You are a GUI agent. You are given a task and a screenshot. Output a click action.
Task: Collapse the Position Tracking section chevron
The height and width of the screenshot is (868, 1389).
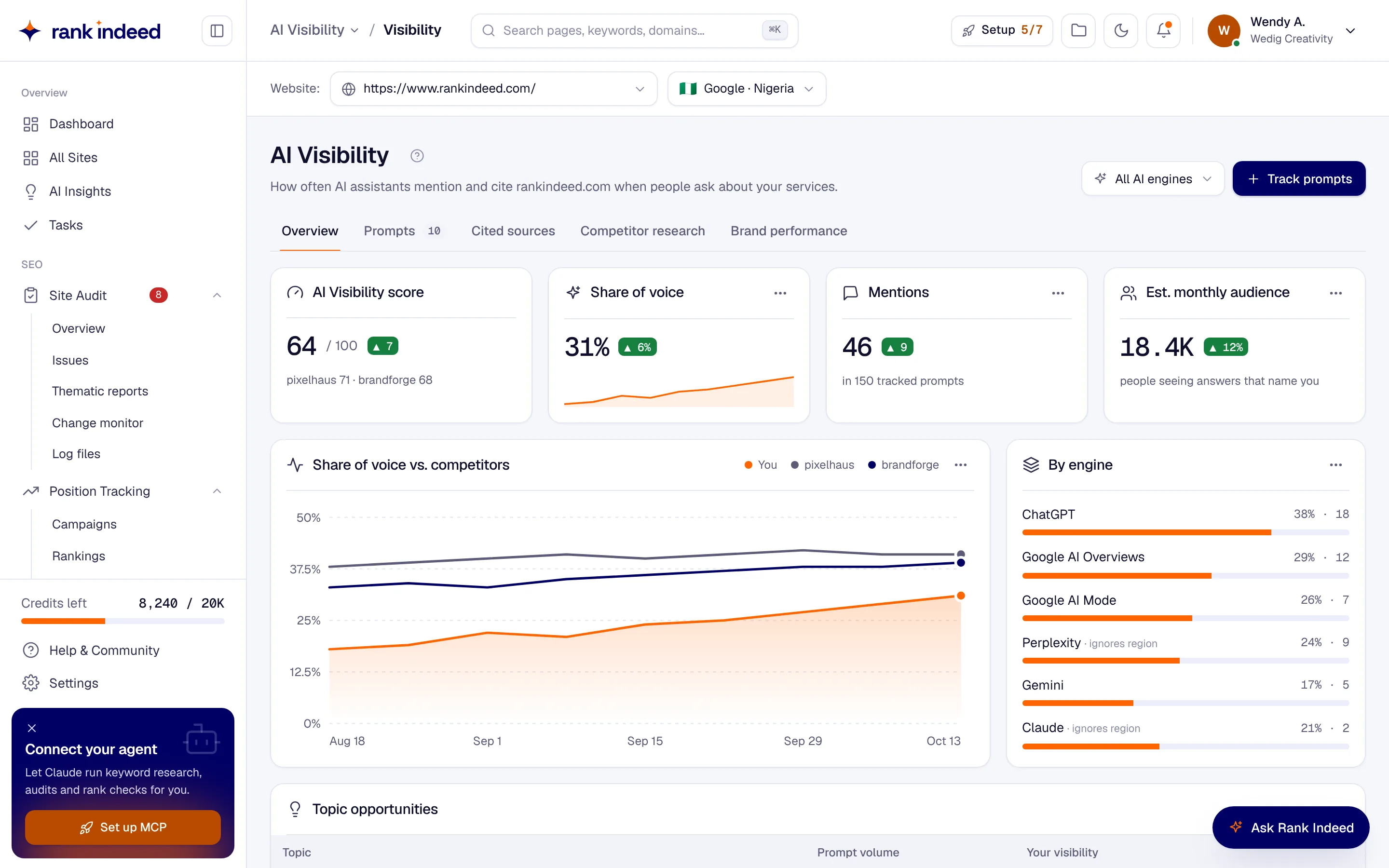217,491
